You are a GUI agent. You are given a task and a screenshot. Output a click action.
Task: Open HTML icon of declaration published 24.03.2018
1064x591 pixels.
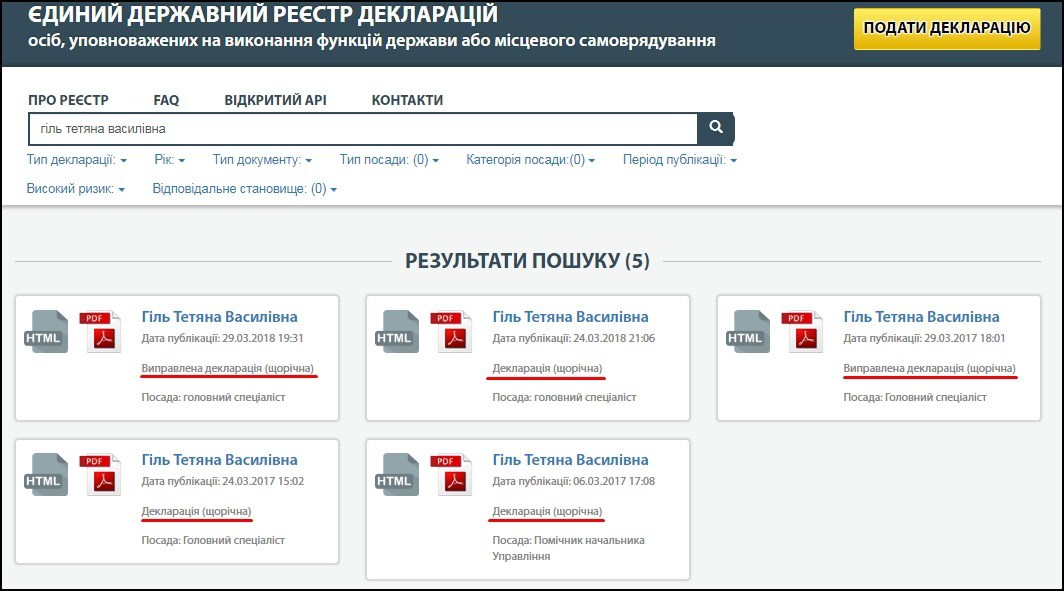tap(396, 332)
